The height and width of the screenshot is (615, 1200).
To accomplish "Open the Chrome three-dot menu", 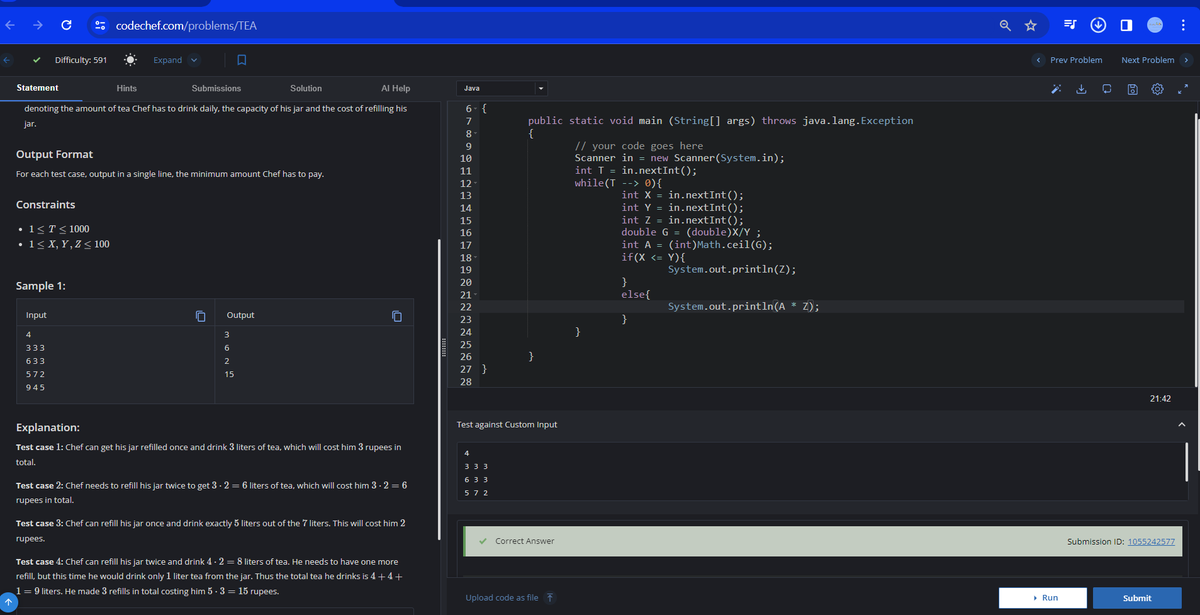I will click(1185, 24).
